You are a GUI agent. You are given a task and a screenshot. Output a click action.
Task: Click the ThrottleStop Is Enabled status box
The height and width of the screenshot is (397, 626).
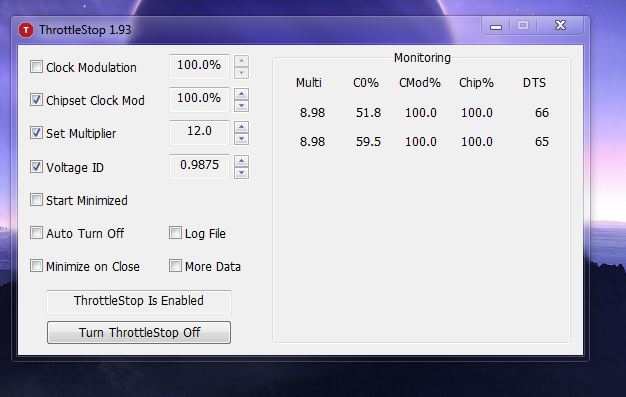tap(139, 301)
